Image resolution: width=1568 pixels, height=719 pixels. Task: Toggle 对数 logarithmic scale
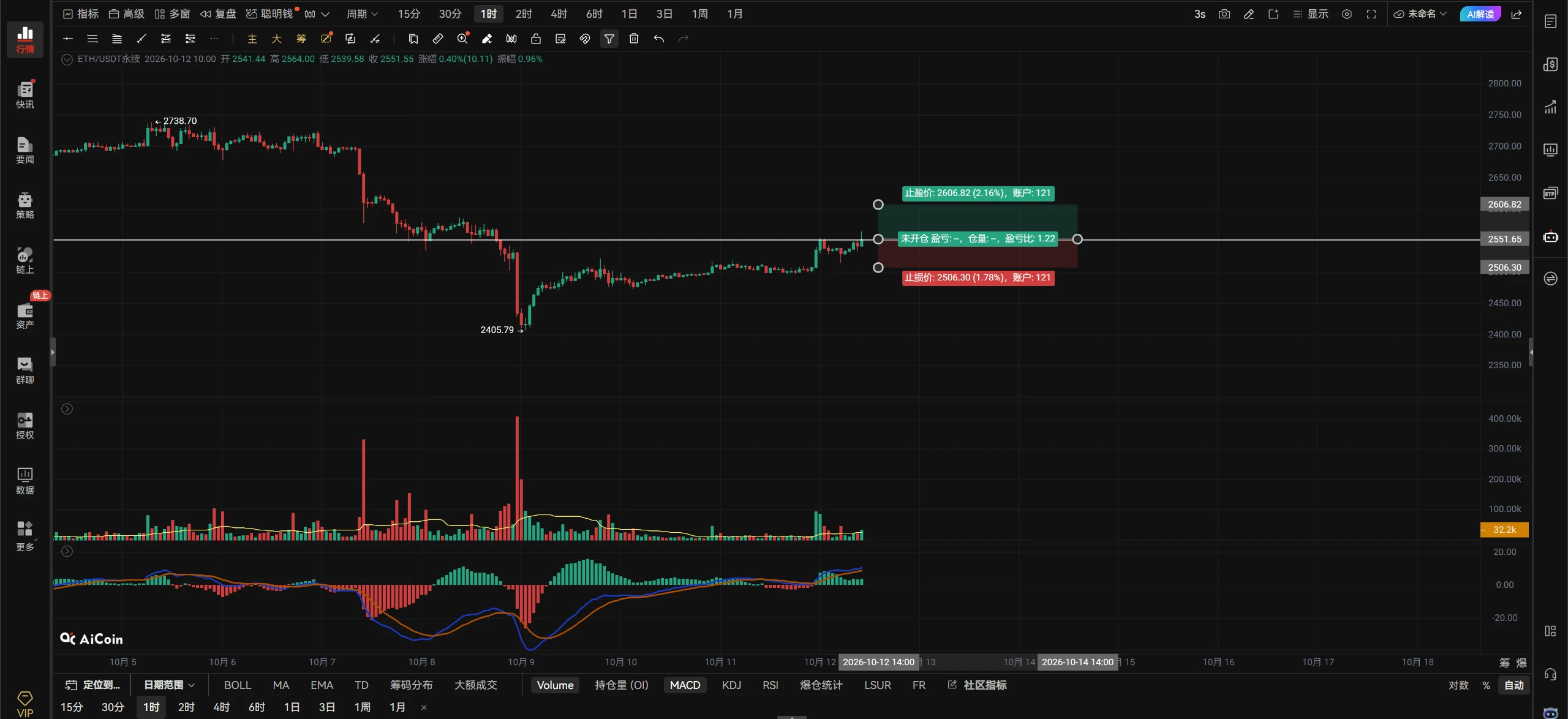(x=1458, y=685)
